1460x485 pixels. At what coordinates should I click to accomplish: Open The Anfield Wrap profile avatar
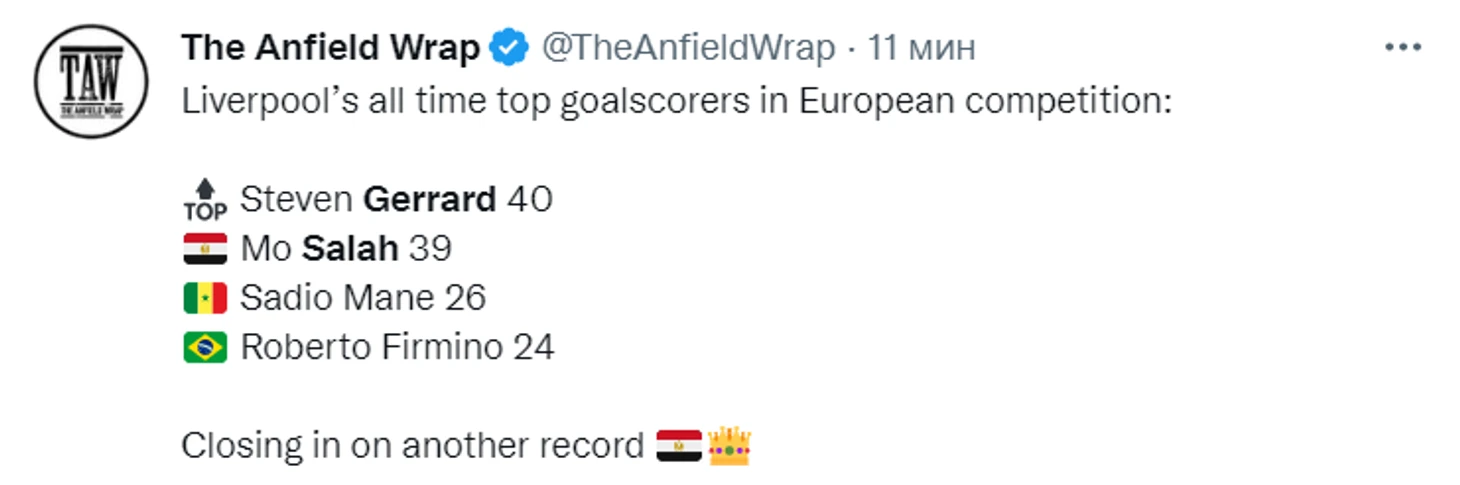pyautogui.click(x=91, y=81)
